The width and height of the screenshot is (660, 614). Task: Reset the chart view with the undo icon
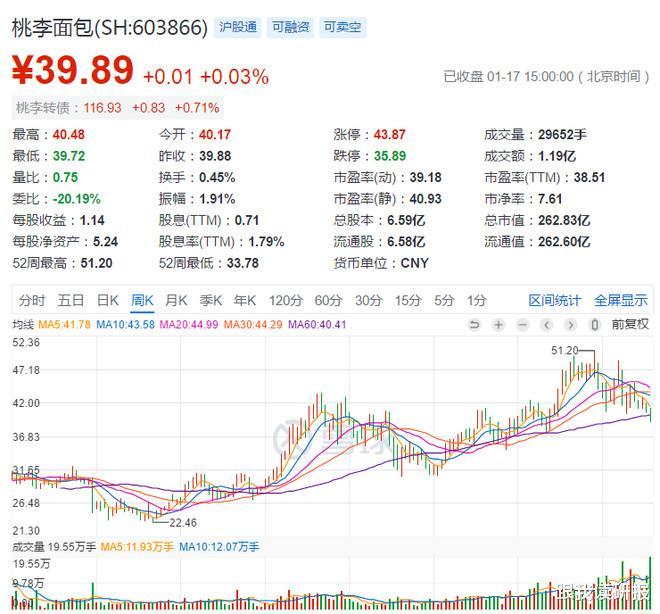(x=474, y=325)
